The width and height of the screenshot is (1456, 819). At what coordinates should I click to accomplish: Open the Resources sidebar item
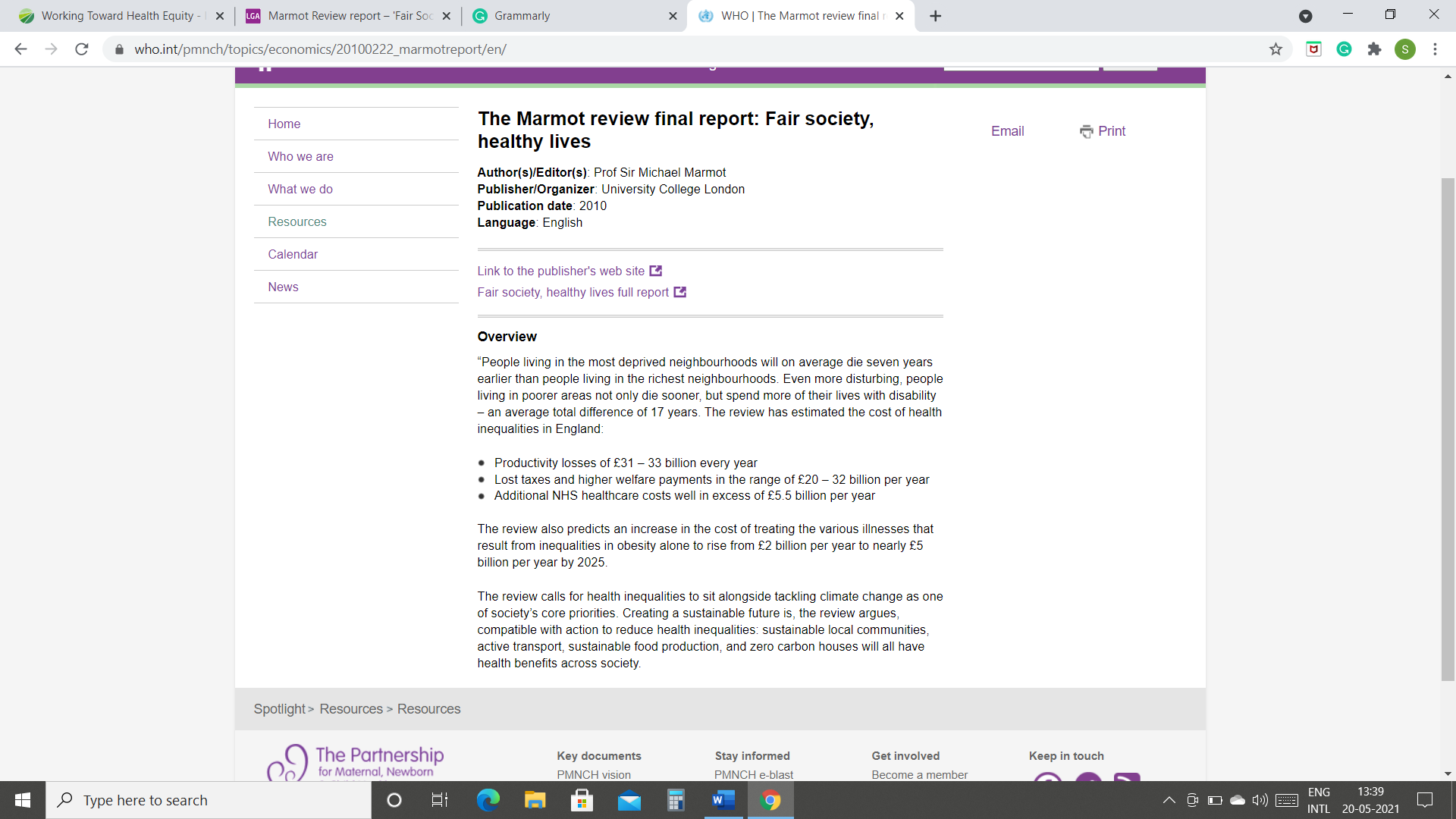(297, 221)
